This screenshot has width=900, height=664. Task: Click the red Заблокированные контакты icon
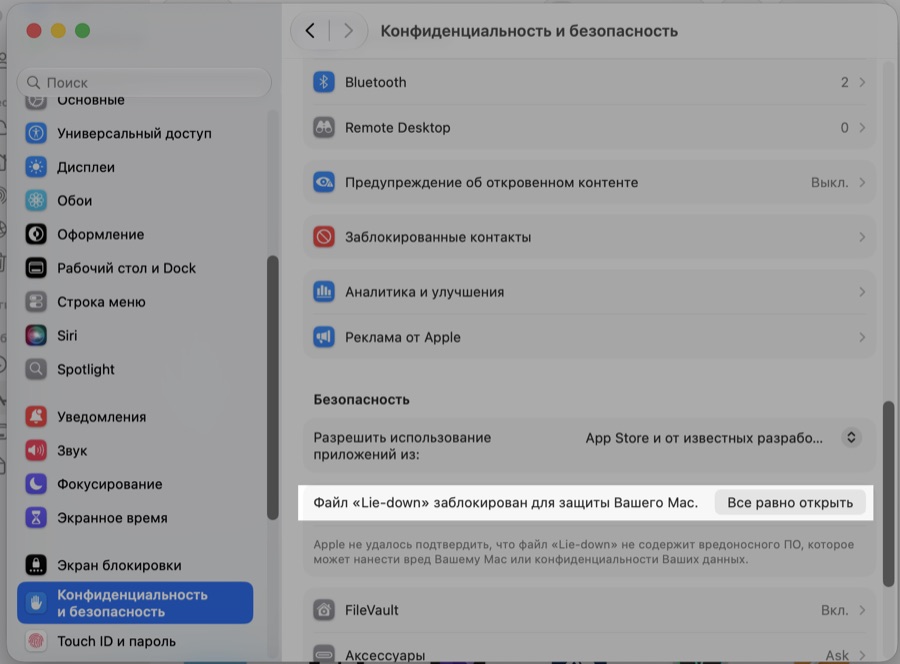(324, 237)
